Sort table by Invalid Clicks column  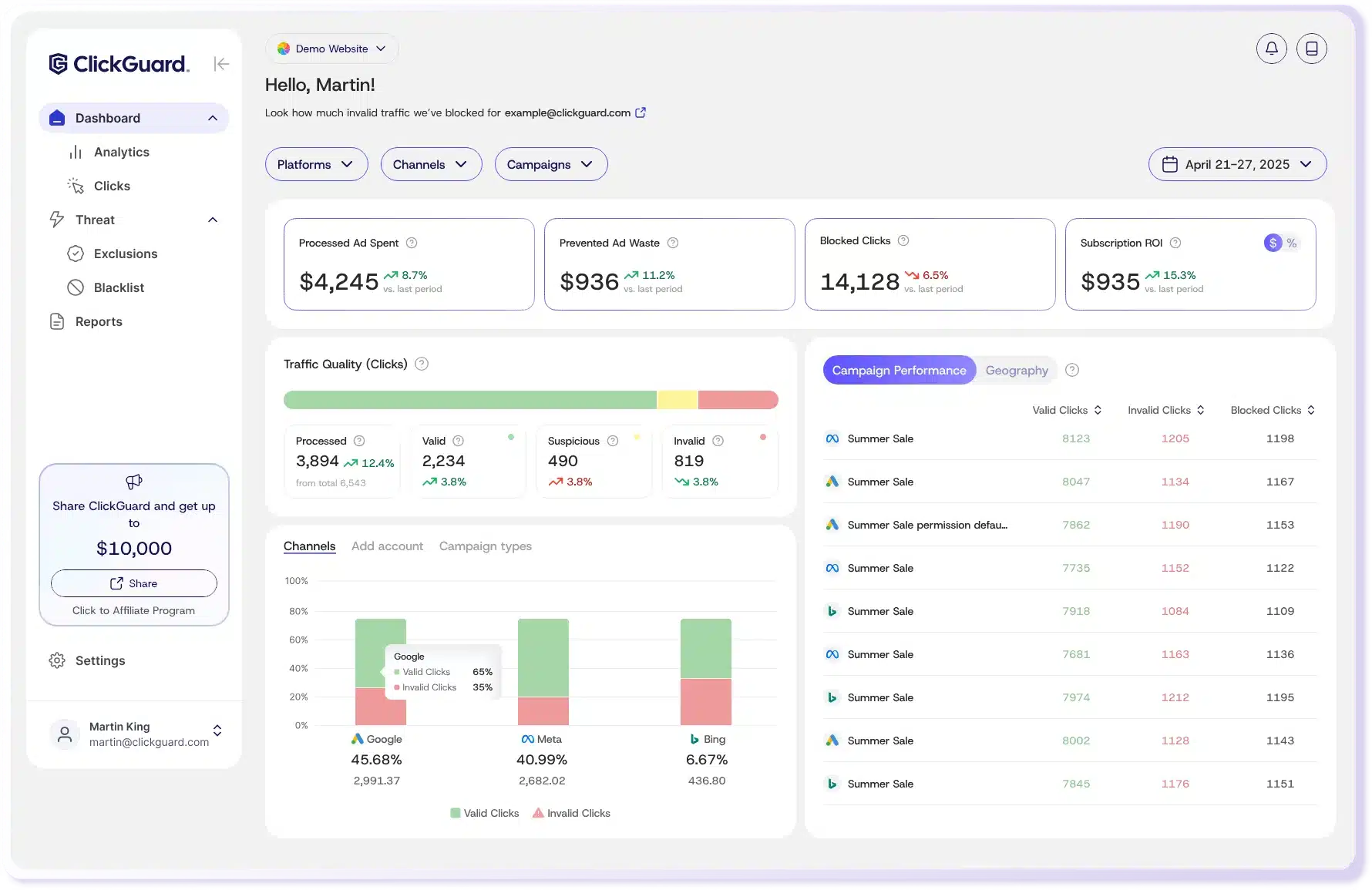[x=1166, y=410]
